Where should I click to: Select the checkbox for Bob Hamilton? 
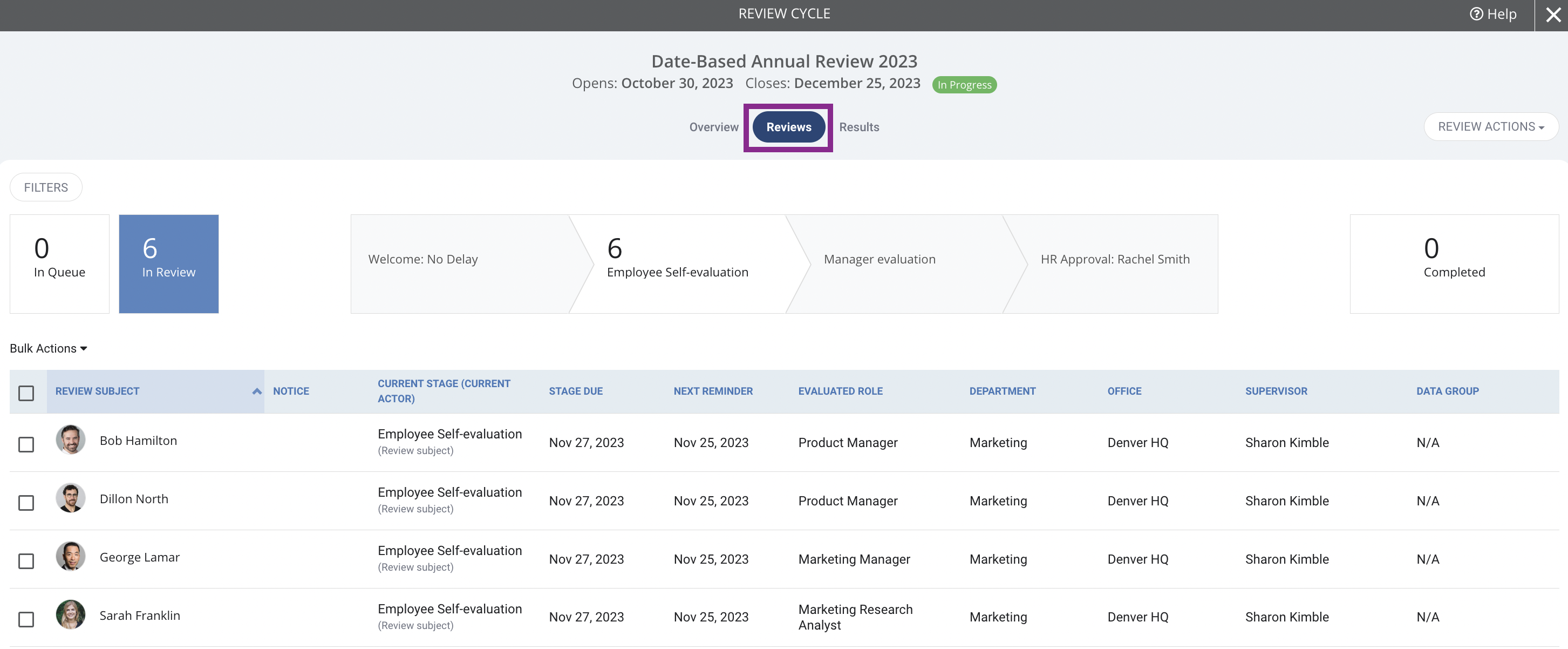click(26, 444)
